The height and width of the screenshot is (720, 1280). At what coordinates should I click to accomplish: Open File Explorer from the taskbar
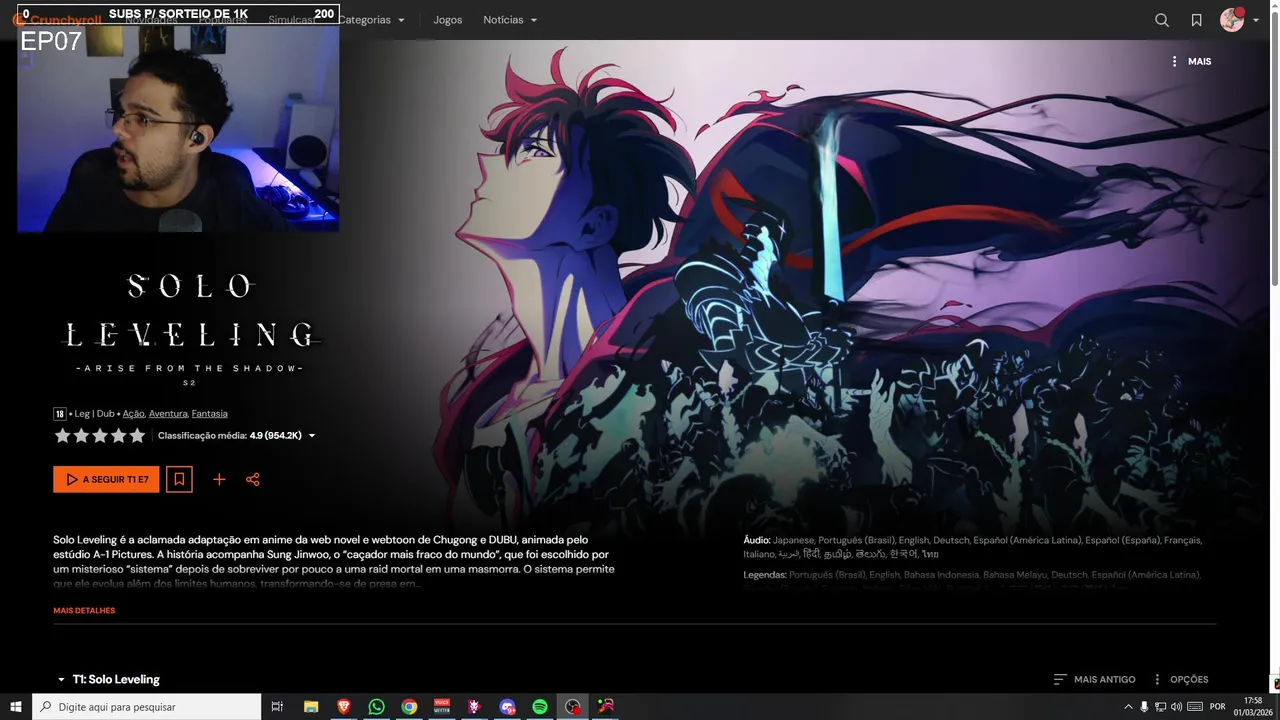click(x=311, y=706)
